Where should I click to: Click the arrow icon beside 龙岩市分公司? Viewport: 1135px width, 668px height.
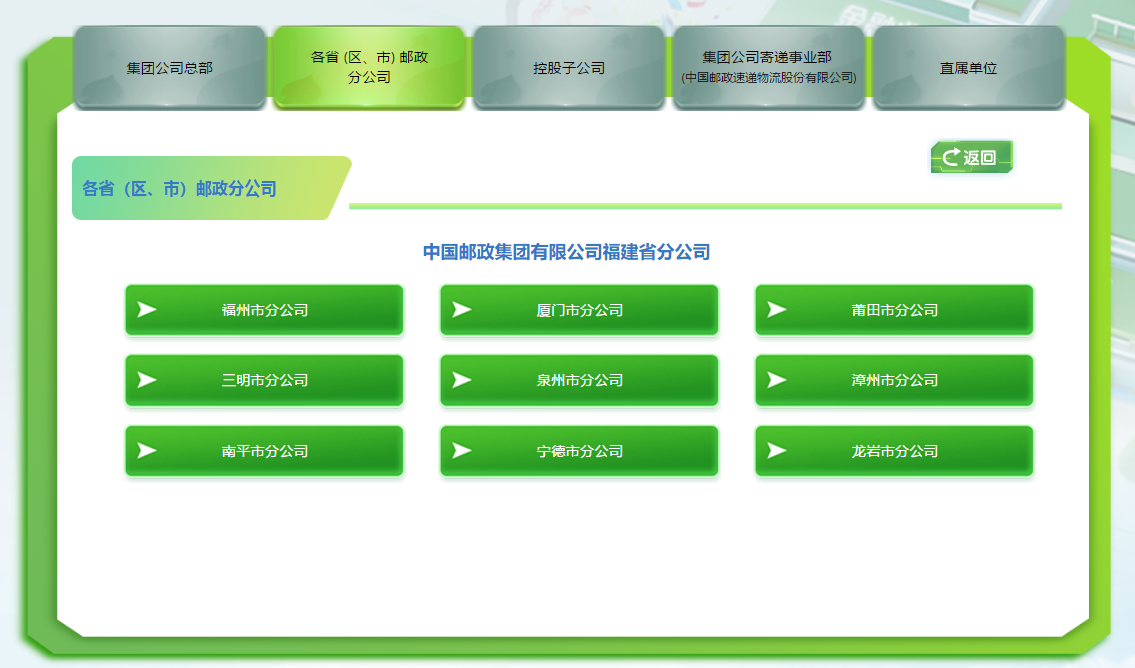[x=777, y=451]
